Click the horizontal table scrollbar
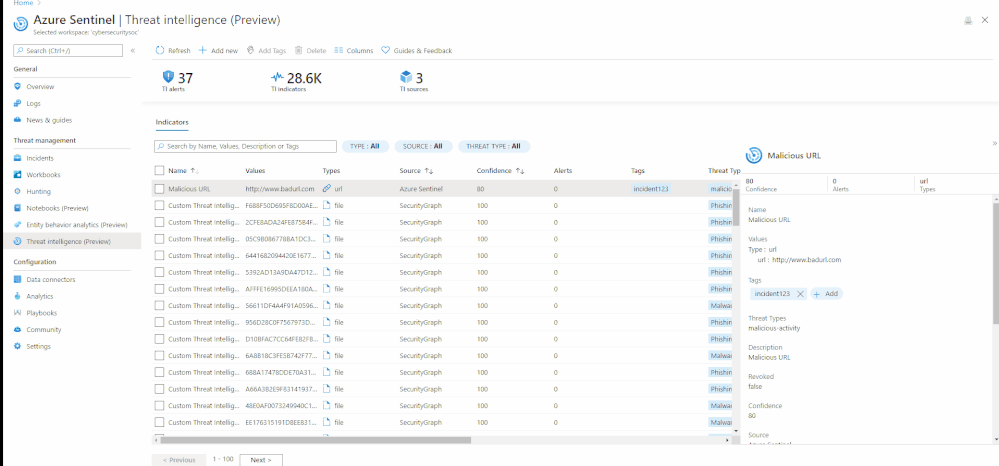This screenshot has width=999, height=466. (x=315, y=440)
